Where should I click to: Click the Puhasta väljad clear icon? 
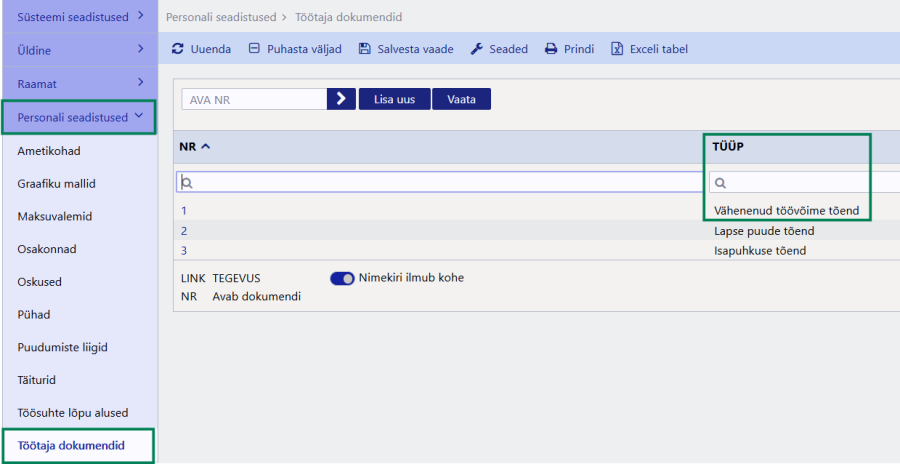254,49
